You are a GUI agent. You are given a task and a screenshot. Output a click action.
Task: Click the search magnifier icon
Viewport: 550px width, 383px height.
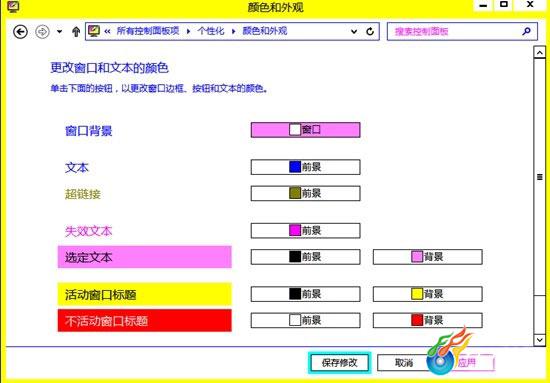pos(526,32)
